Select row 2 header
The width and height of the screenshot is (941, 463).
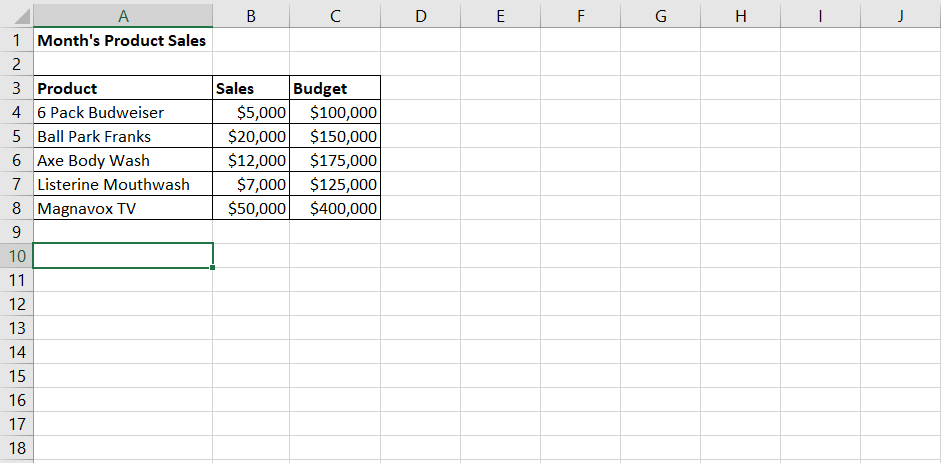click(17, 64)
